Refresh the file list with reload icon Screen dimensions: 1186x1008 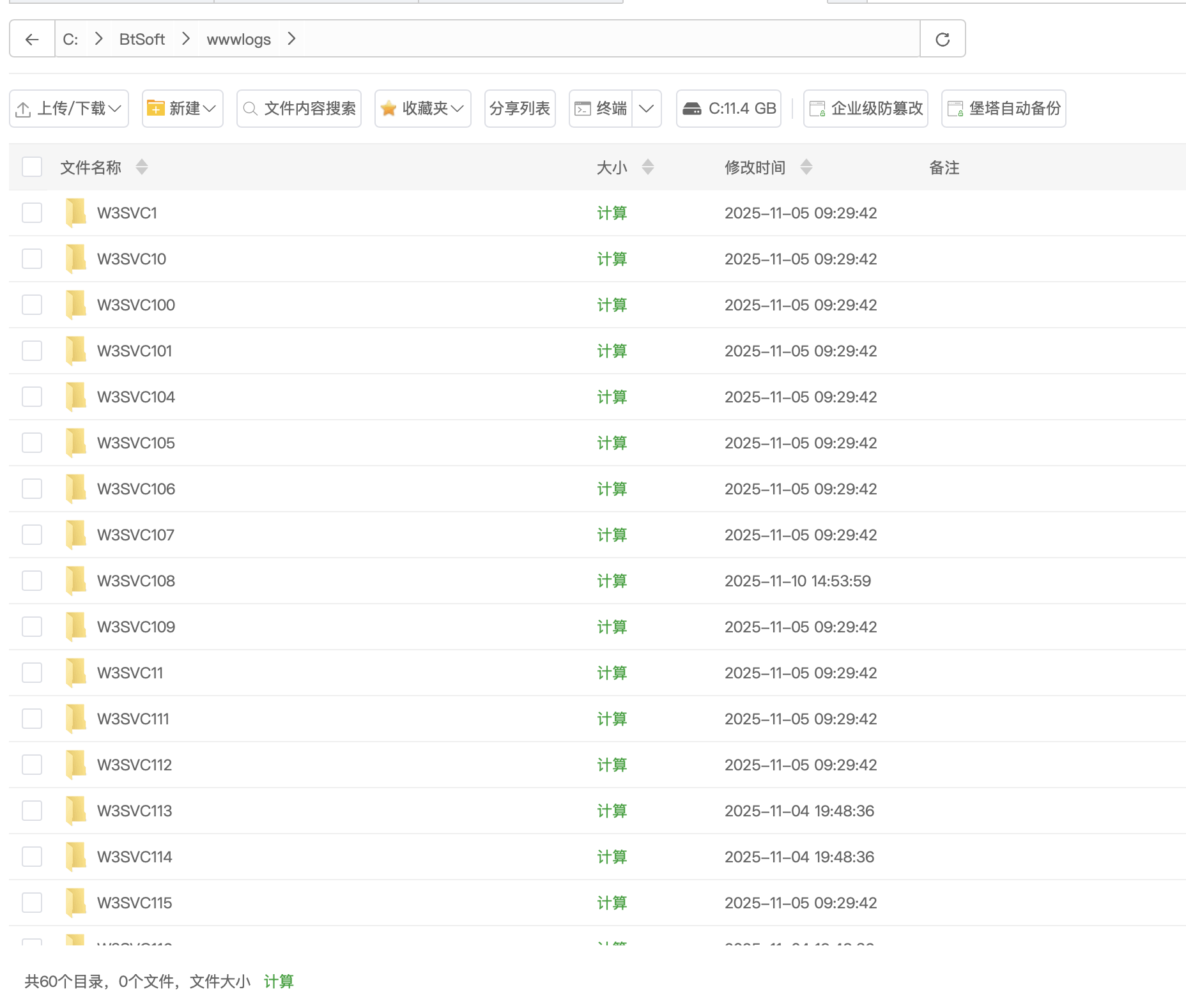[943, 40]
